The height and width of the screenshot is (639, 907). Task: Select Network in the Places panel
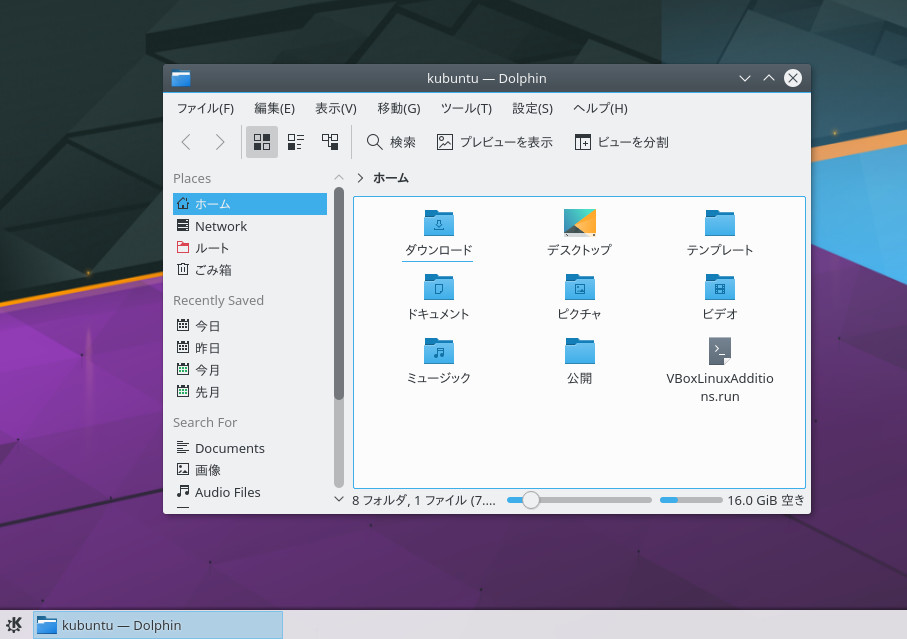221,226
